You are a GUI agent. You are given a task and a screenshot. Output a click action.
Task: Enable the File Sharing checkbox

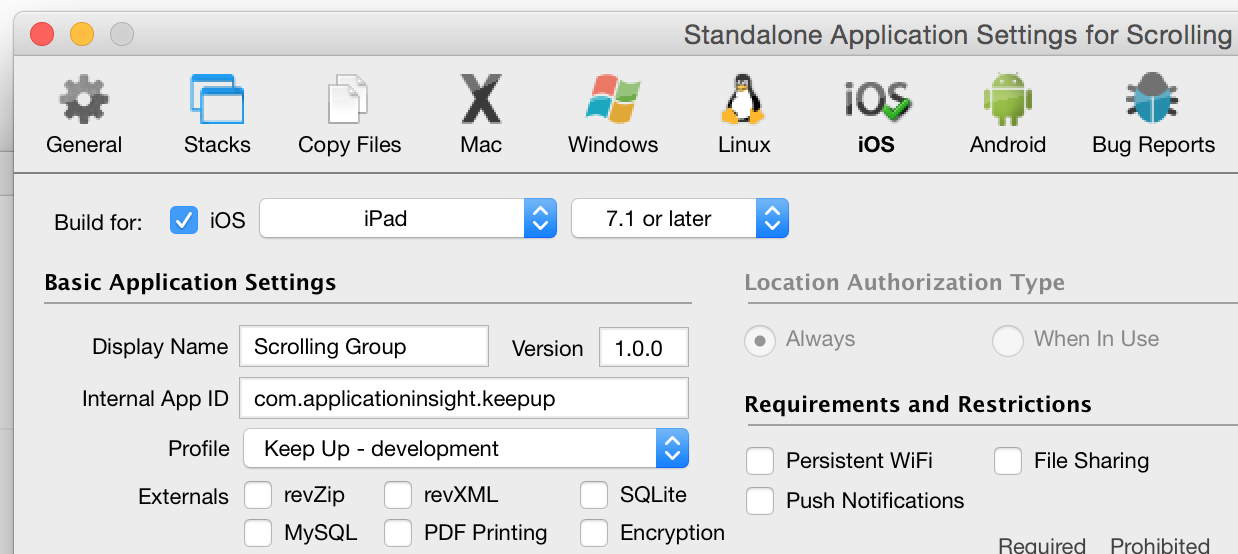pyautogui.click(x=1008, y=461)
